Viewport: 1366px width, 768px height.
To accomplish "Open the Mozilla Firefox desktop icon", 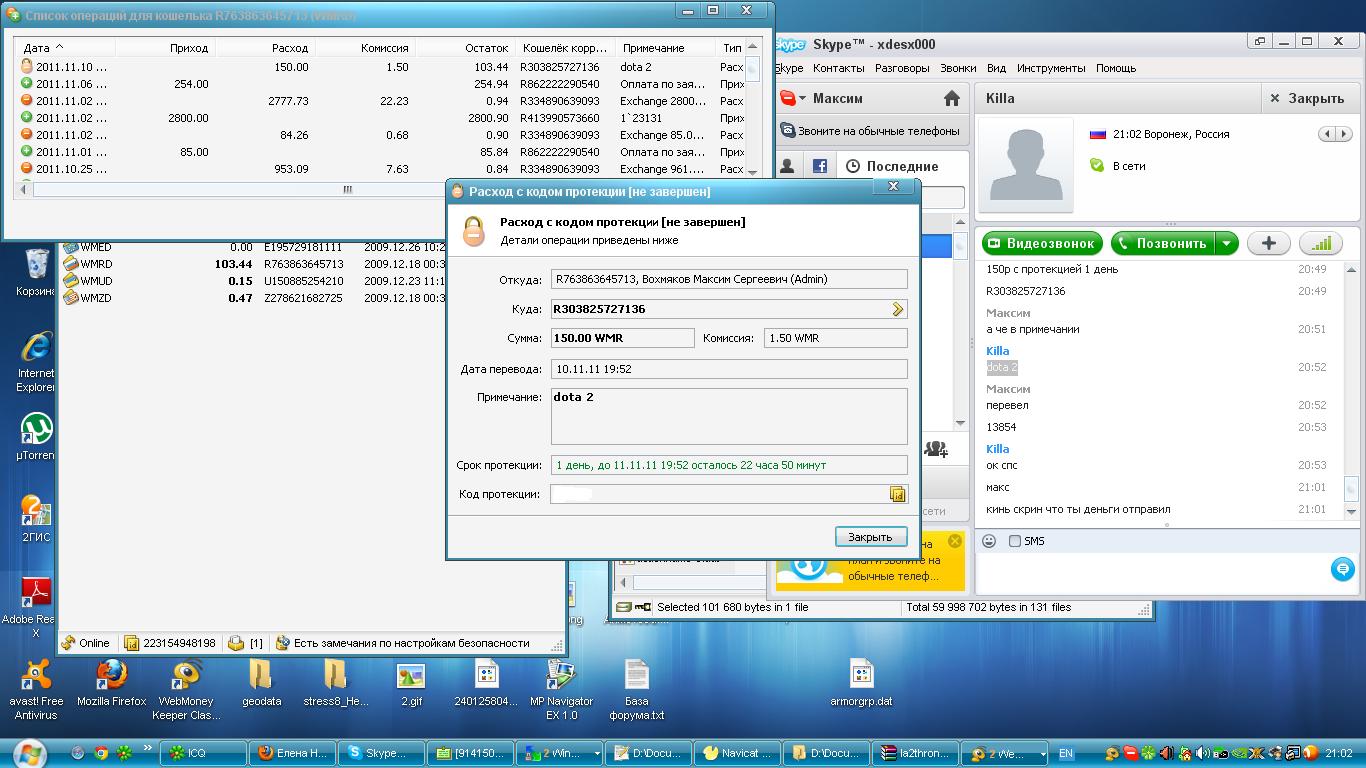I will point(112,684).
